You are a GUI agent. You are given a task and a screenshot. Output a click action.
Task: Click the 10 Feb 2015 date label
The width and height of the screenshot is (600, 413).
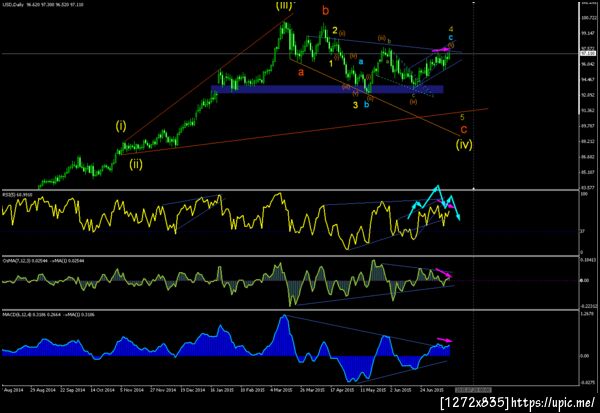(253, 390)
